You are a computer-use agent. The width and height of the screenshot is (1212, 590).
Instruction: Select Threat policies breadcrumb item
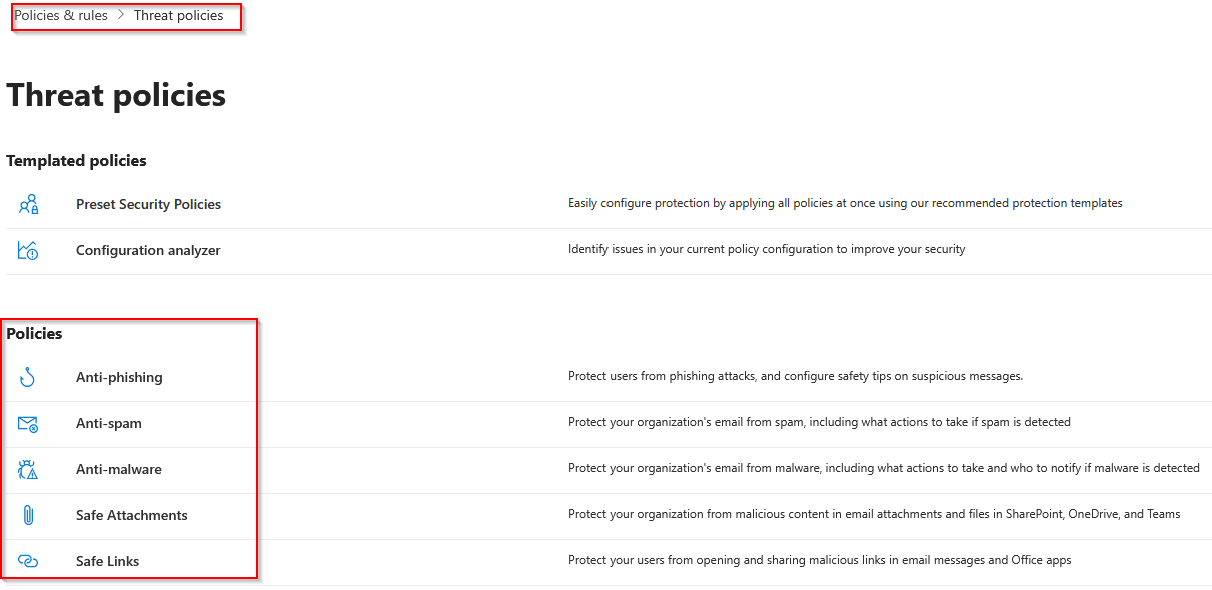click(179, 16)
